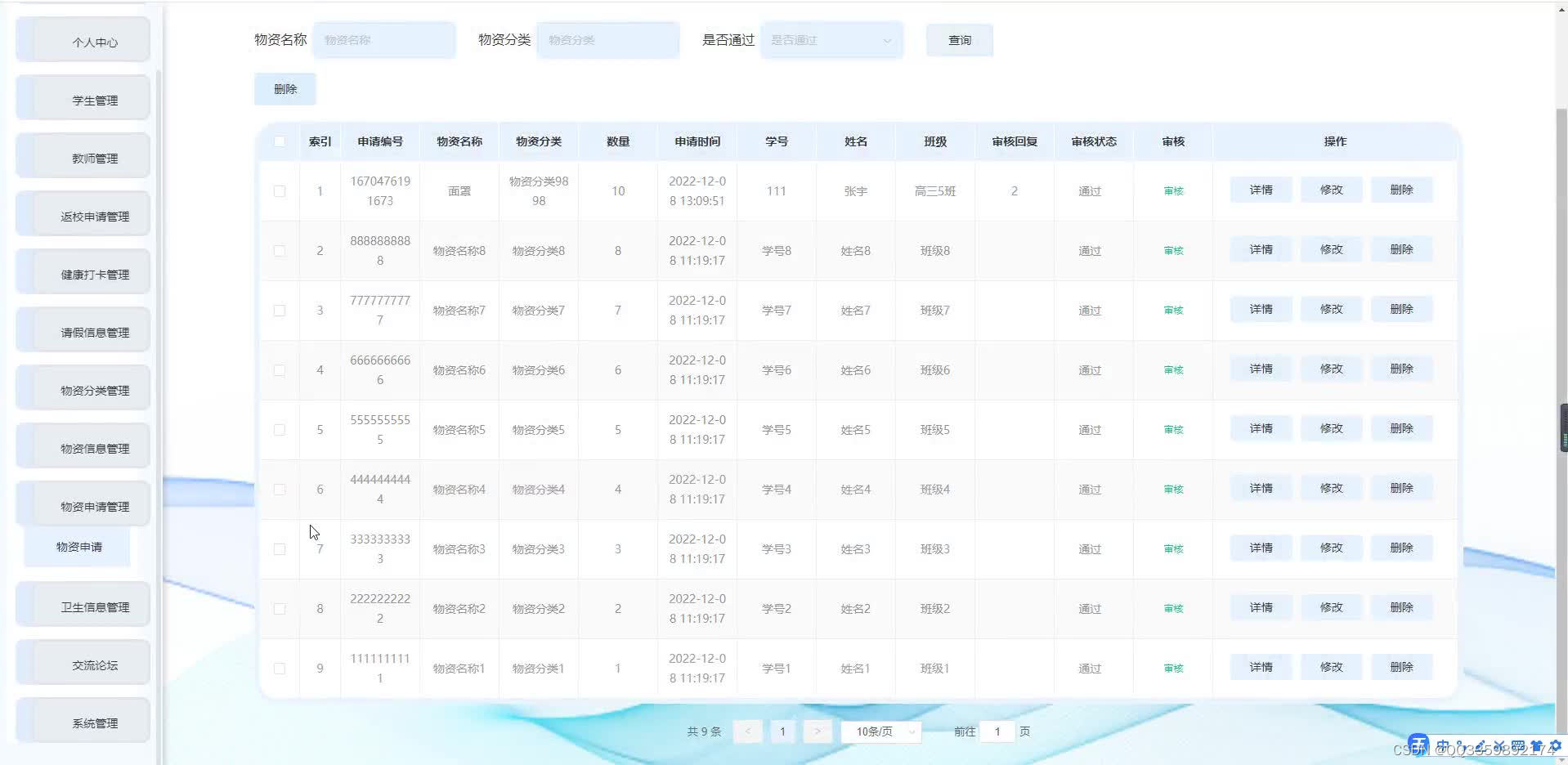Select the 物资名称4 row checkbox
The height and width of the screenshot is (765, 1568).
(x=280, y=490)
